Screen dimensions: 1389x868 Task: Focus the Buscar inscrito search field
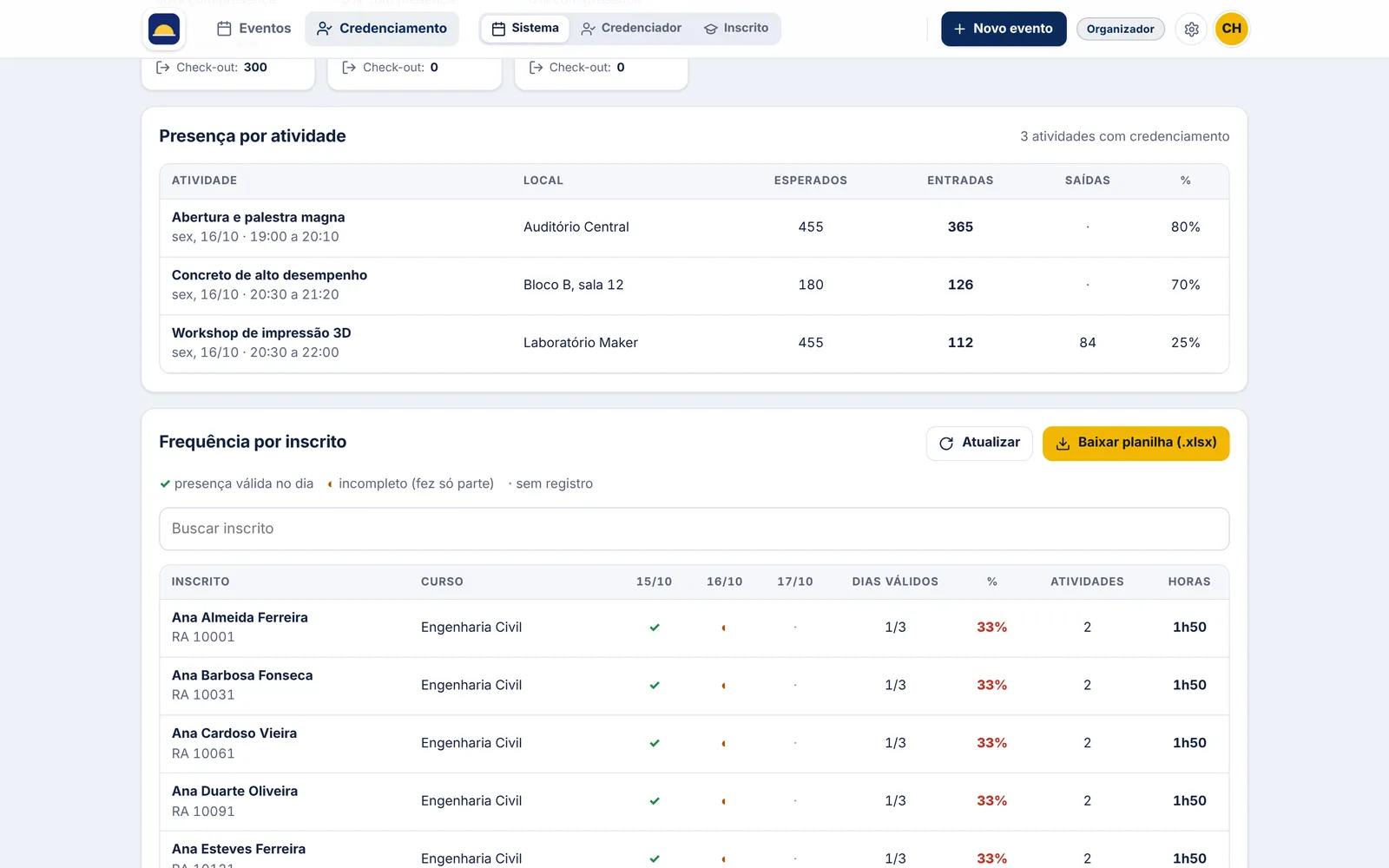pos(694,529)
